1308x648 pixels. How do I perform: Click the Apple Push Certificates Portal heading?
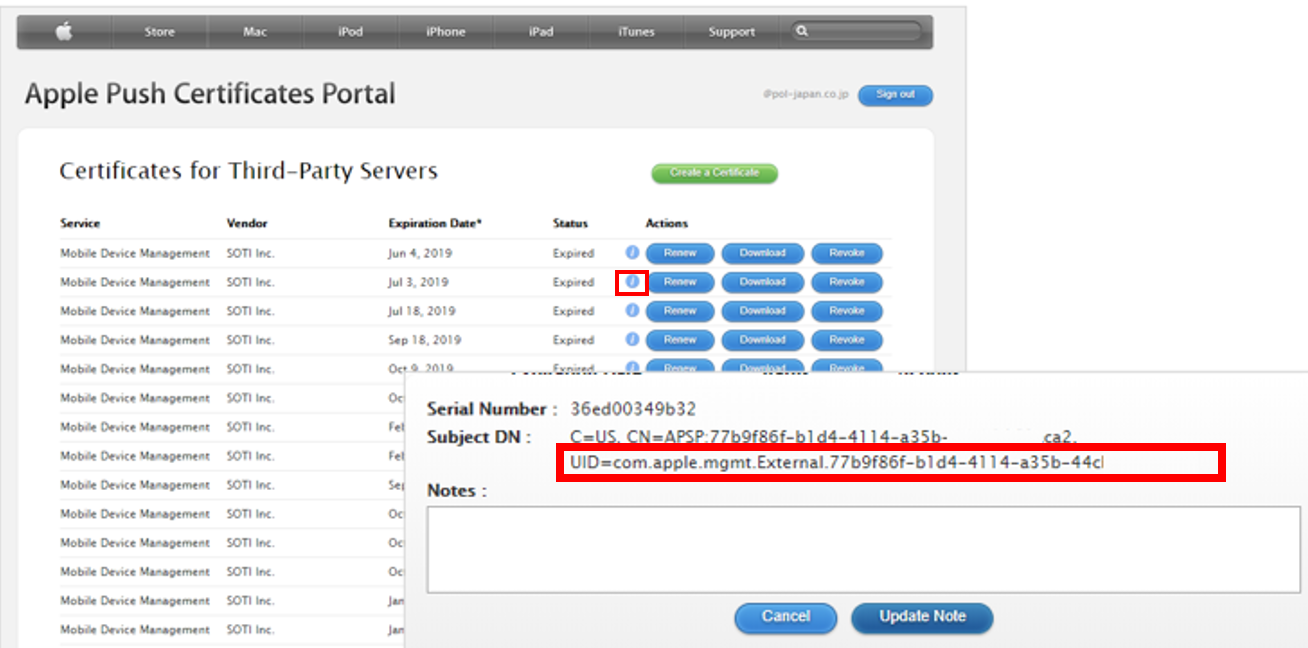(x=210, y=94)
